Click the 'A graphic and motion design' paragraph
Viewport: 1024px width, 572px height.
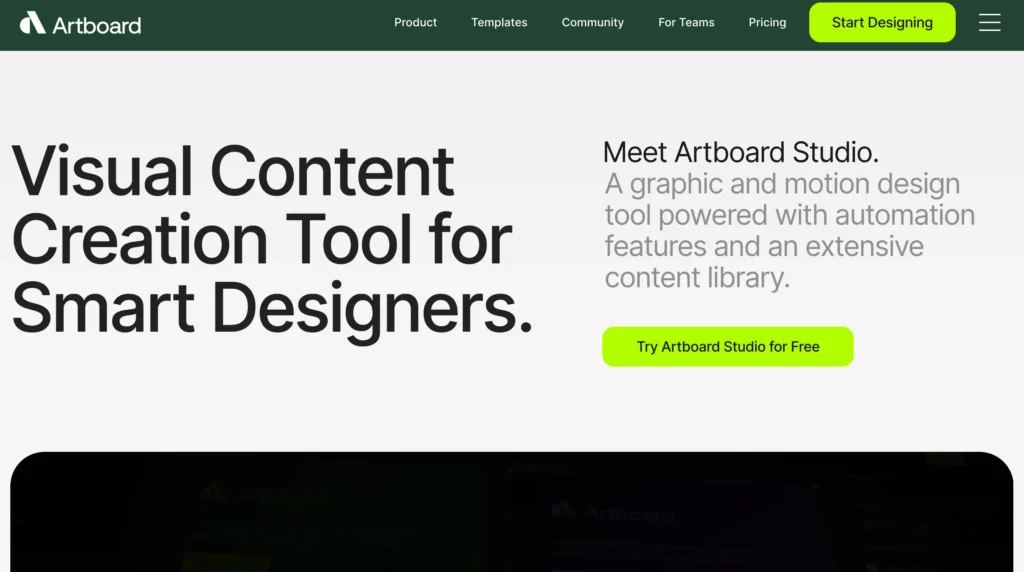tap(790, 230)
